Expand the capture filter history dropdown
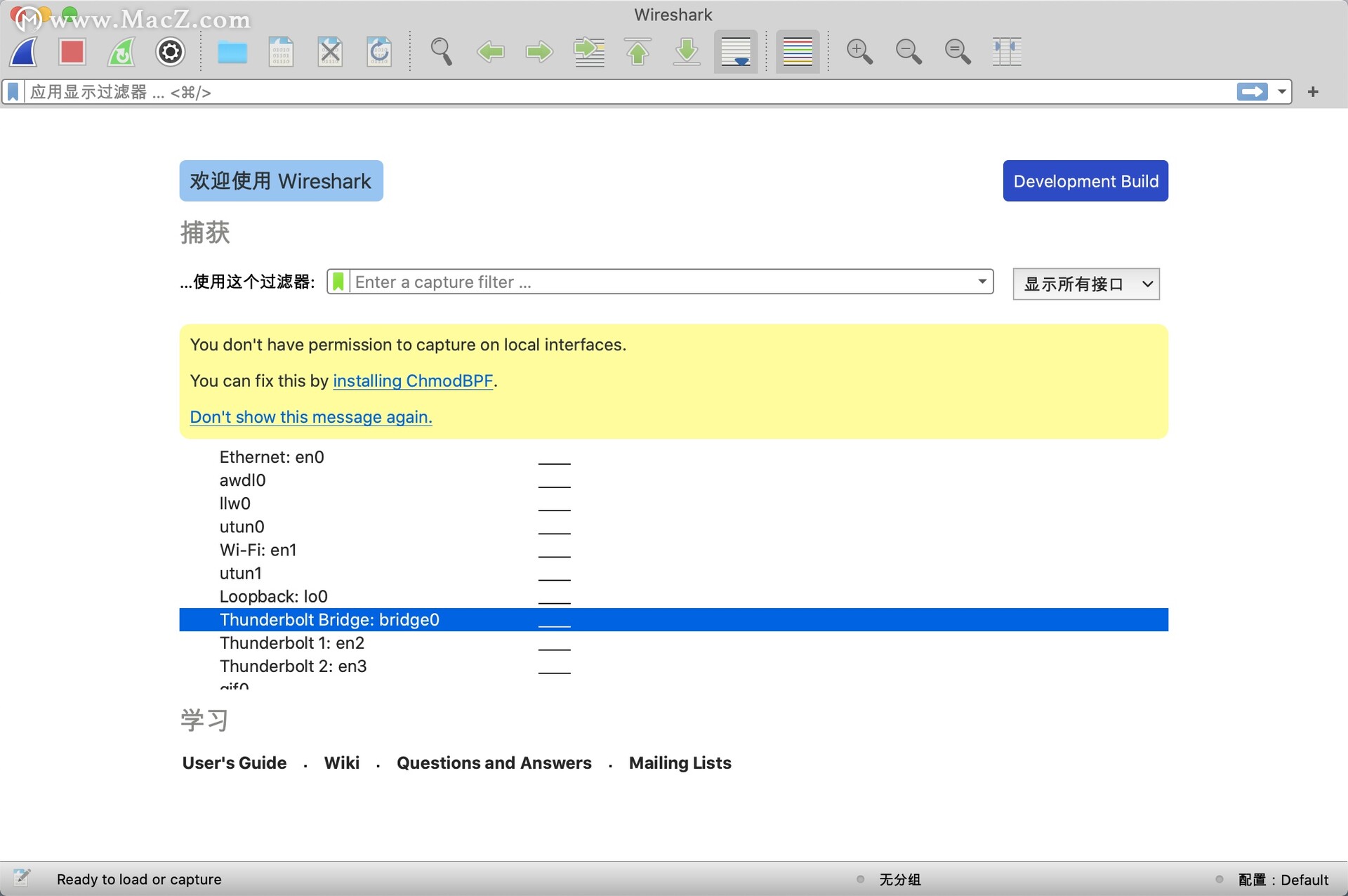Viewport: 1348px width, 896px height. tap(982, 282)
